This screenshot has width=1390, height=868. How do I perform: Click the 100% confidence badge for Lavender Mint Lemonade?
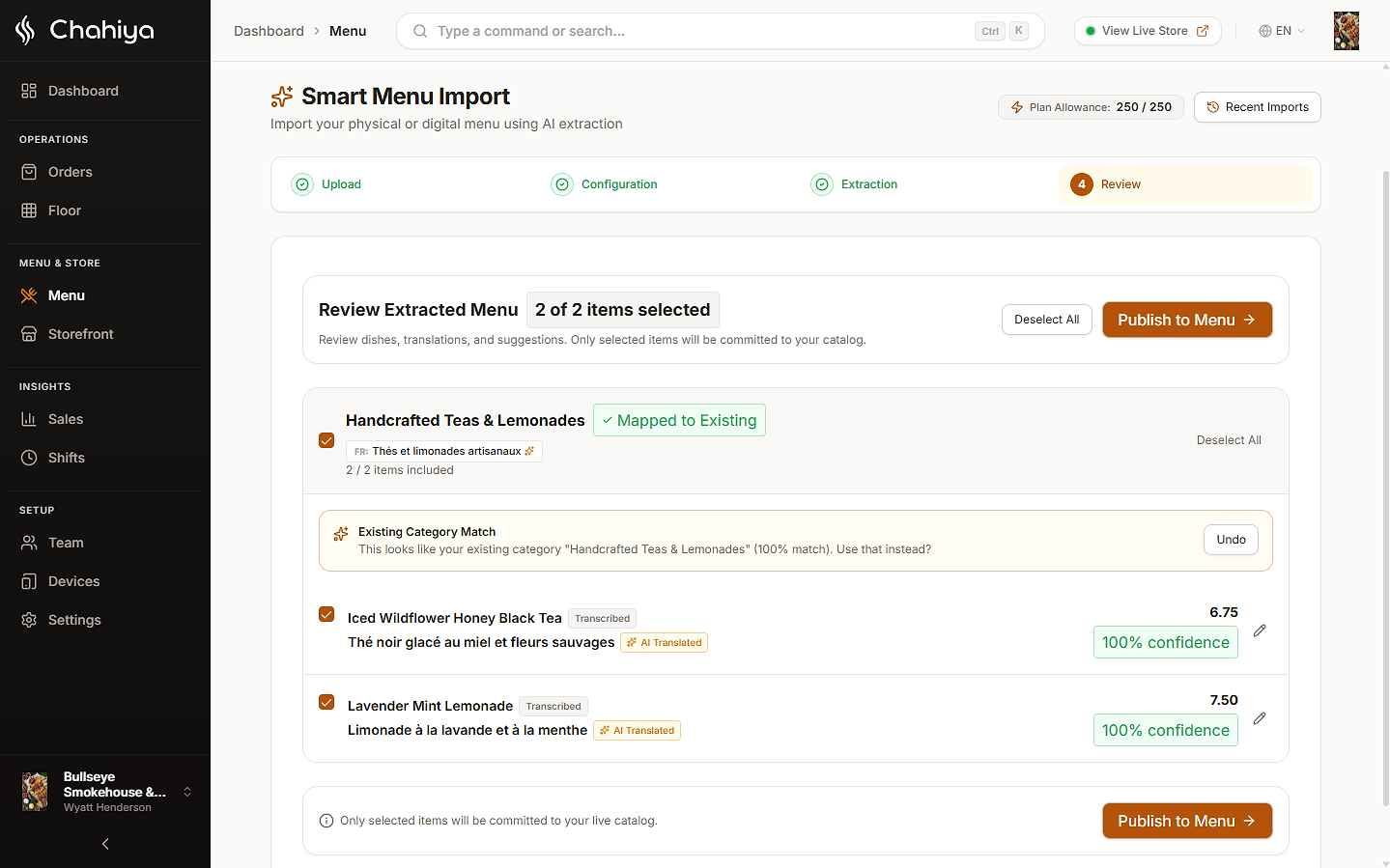[1166, 730]
